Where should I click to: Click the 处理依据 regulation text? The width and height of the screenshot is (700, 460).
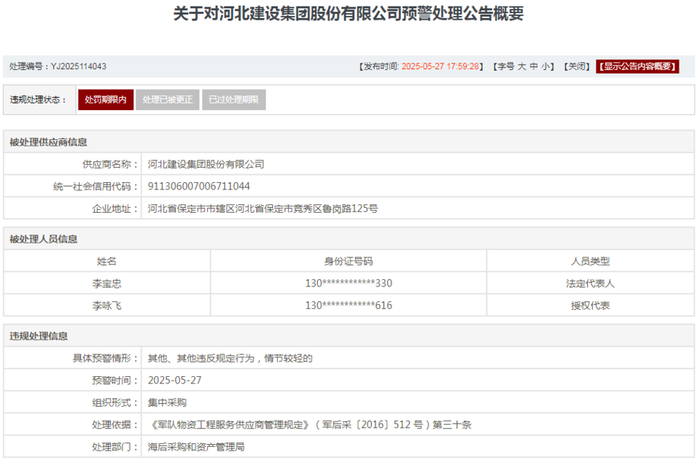310,424
